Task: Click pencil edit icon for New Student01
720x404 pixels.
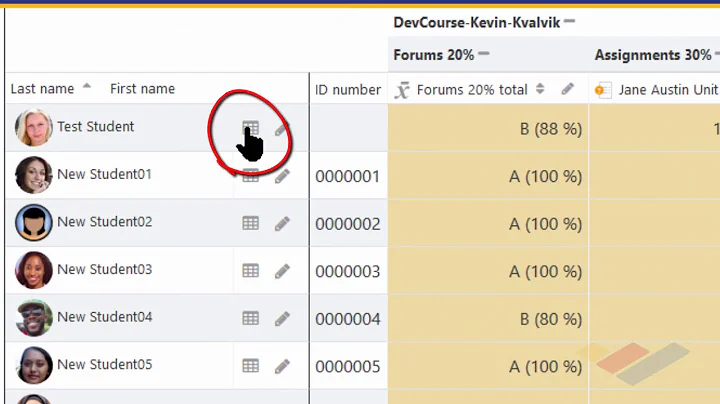Action: point(282,176)
